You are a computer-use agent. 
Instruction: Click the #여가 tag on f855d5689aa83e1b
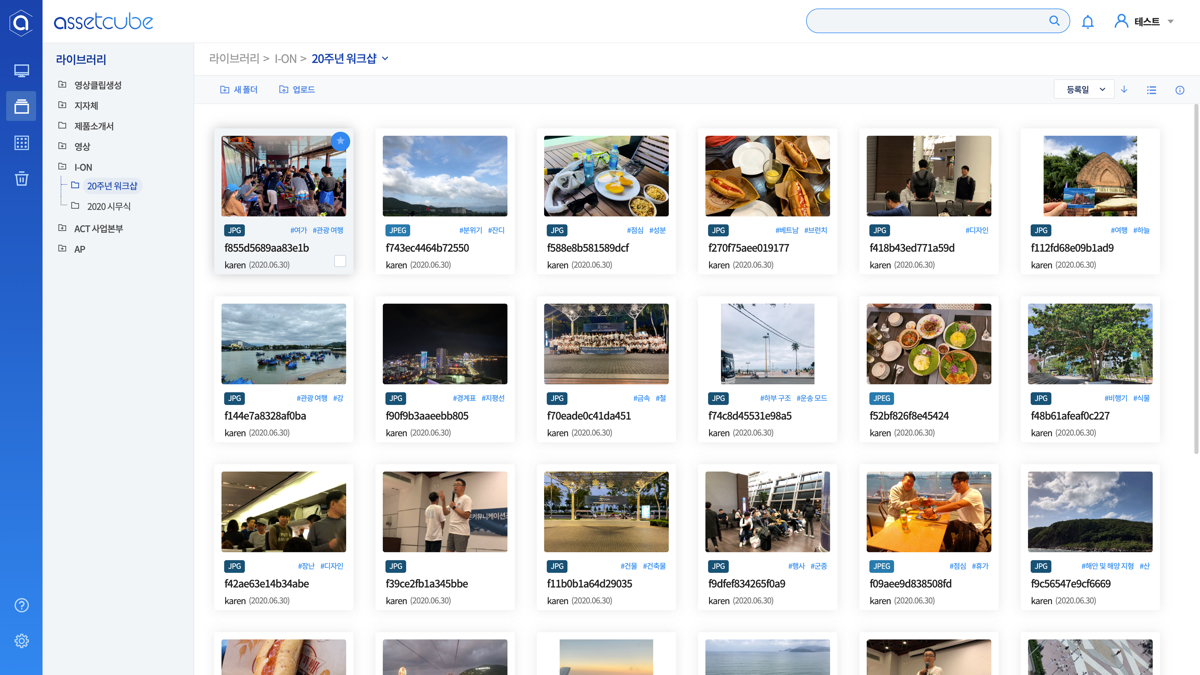(299, 230)
